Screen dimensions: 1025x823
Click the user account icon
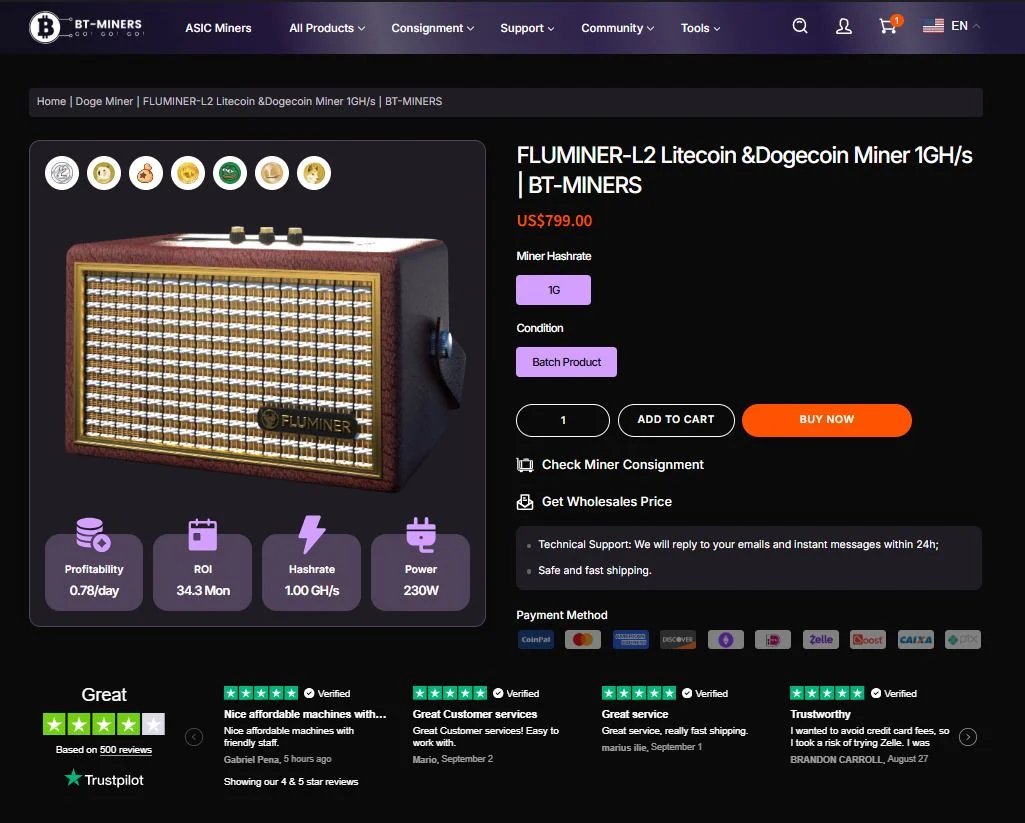(x=843, y=26)
